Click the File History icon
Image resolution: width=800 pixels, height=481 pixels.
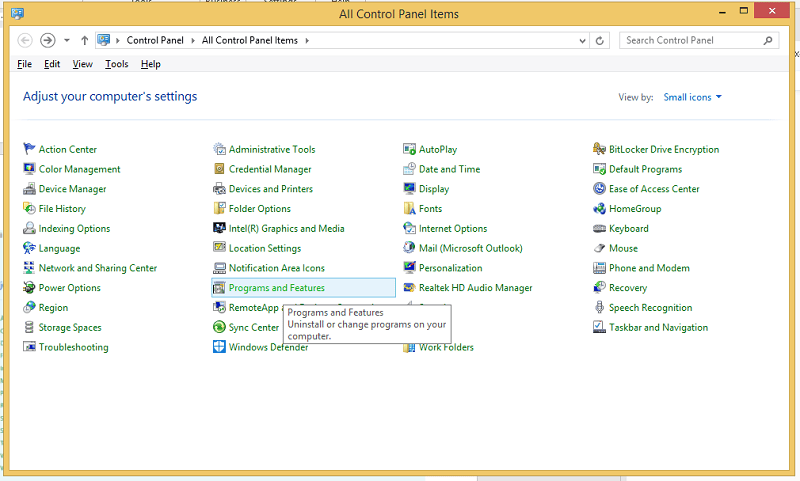(29, 209)
